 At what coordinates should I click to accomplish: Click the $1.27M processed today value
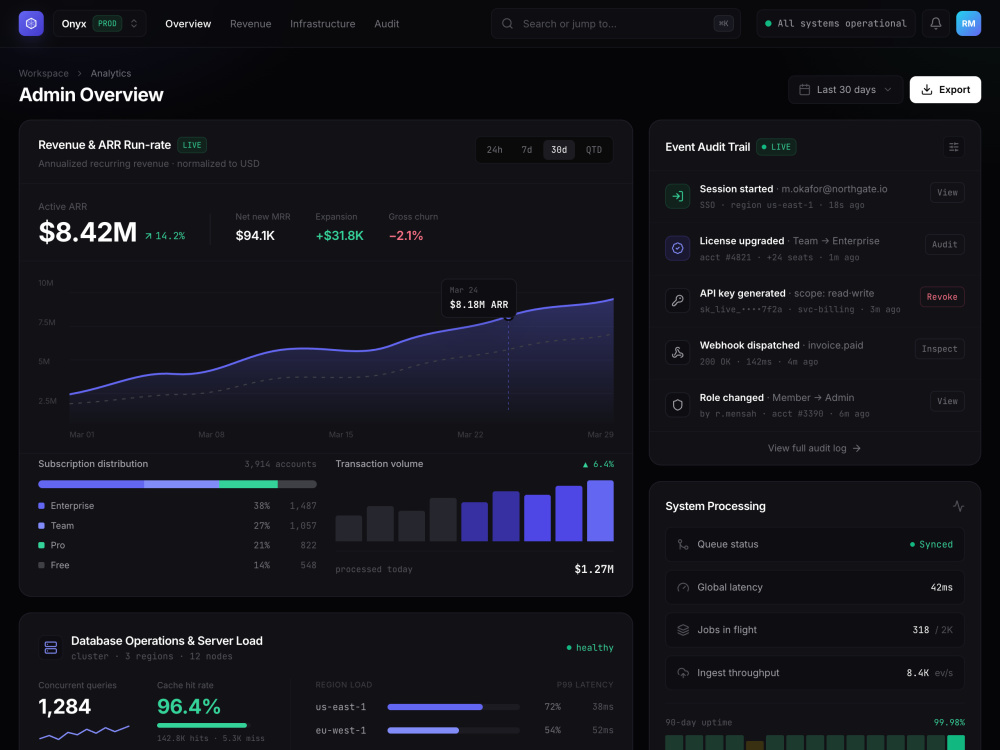tap(594, 569)
